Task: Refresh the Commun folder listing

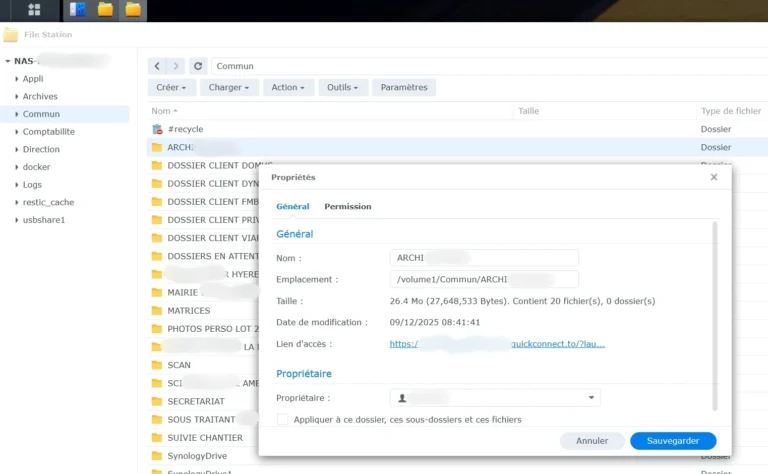Action: pos(198,66)
